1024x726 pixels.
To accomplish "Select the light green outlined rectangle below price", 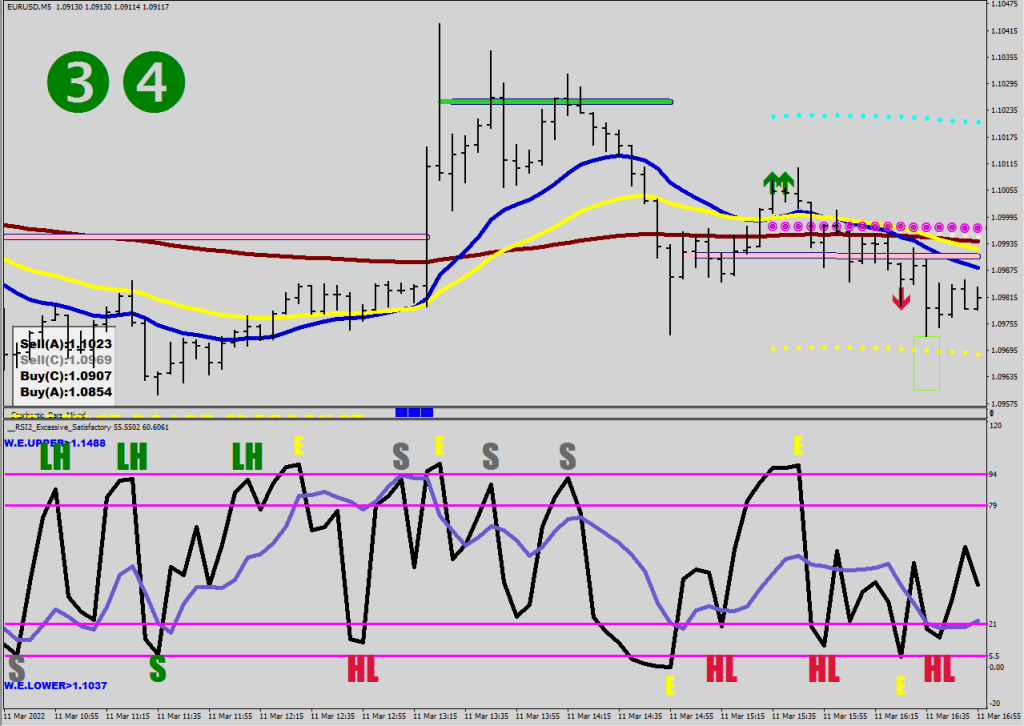I will [926, 363].
